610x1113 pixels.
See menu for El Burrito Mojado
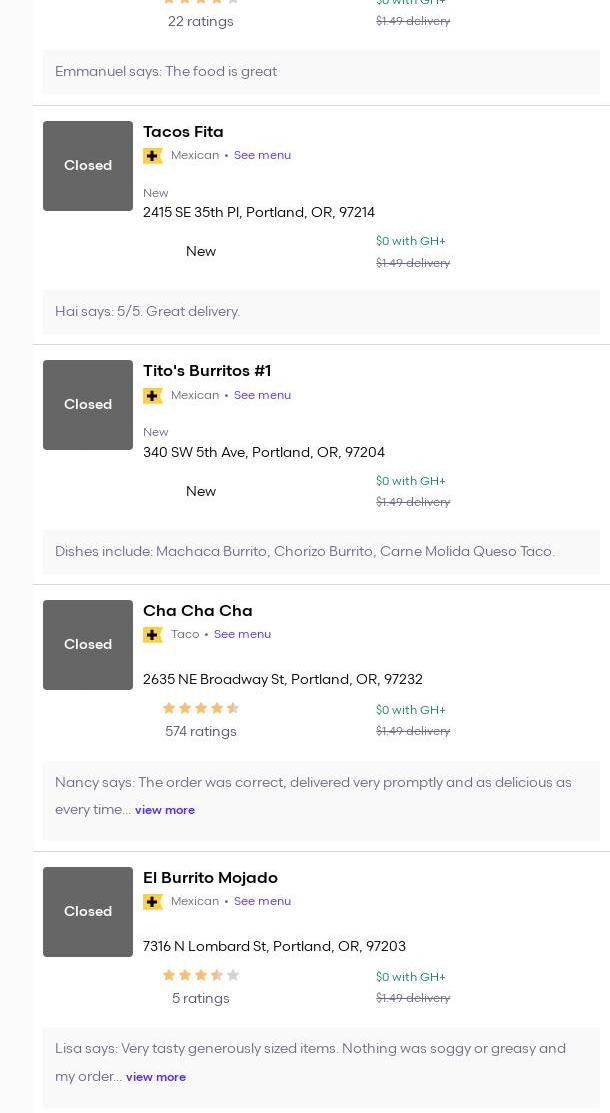point(262,902)
